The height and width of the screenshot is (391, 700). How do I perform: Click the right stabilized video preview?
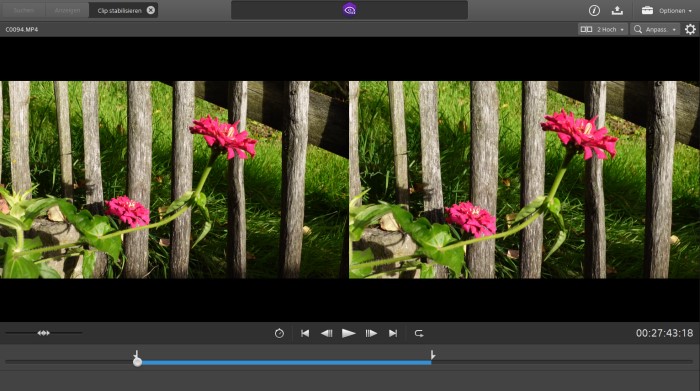[524, 179]
